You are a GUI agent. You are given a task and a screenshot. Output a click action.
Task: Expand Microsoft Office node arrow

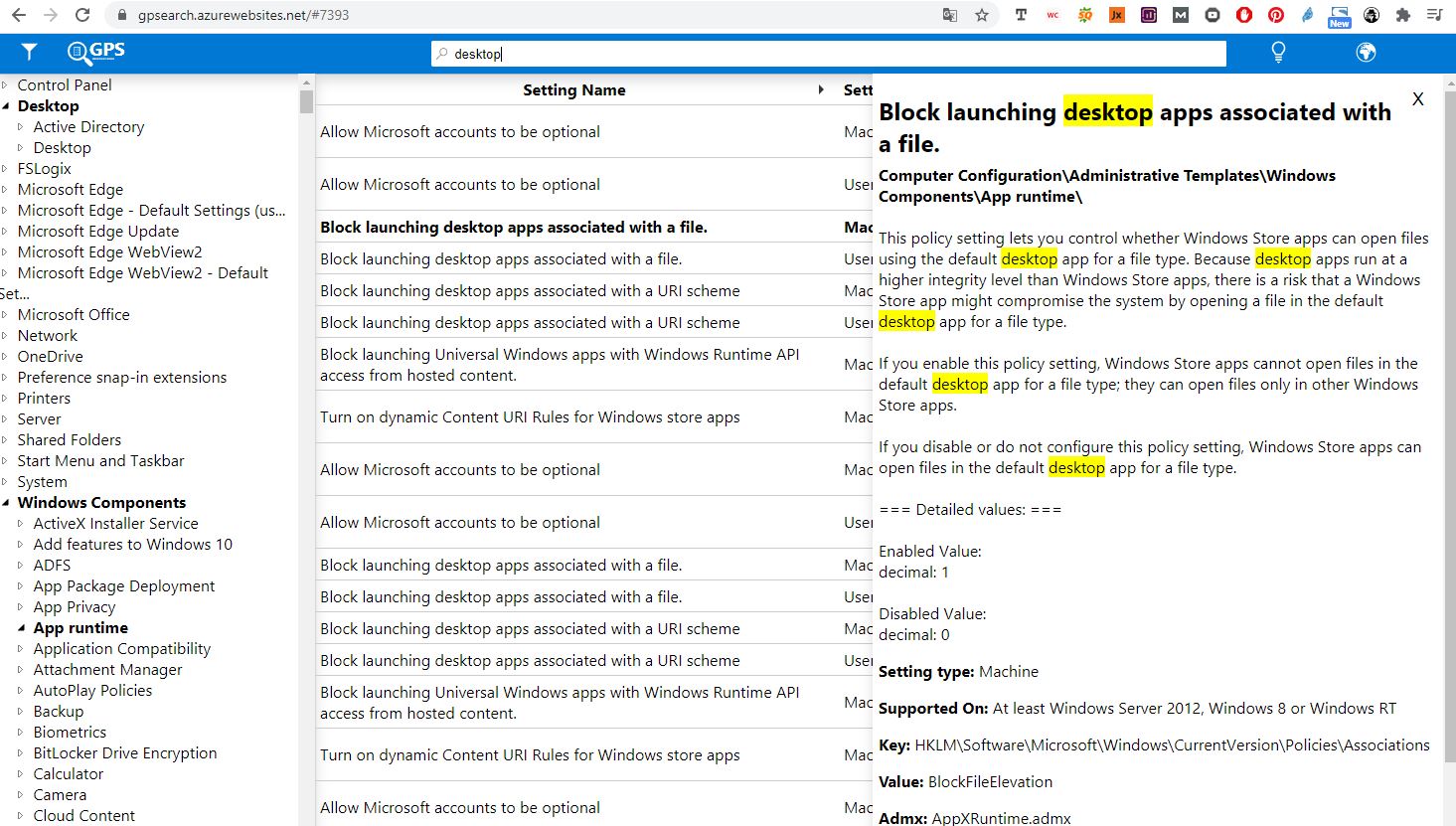pyautogui.click(x=5, y=315)
